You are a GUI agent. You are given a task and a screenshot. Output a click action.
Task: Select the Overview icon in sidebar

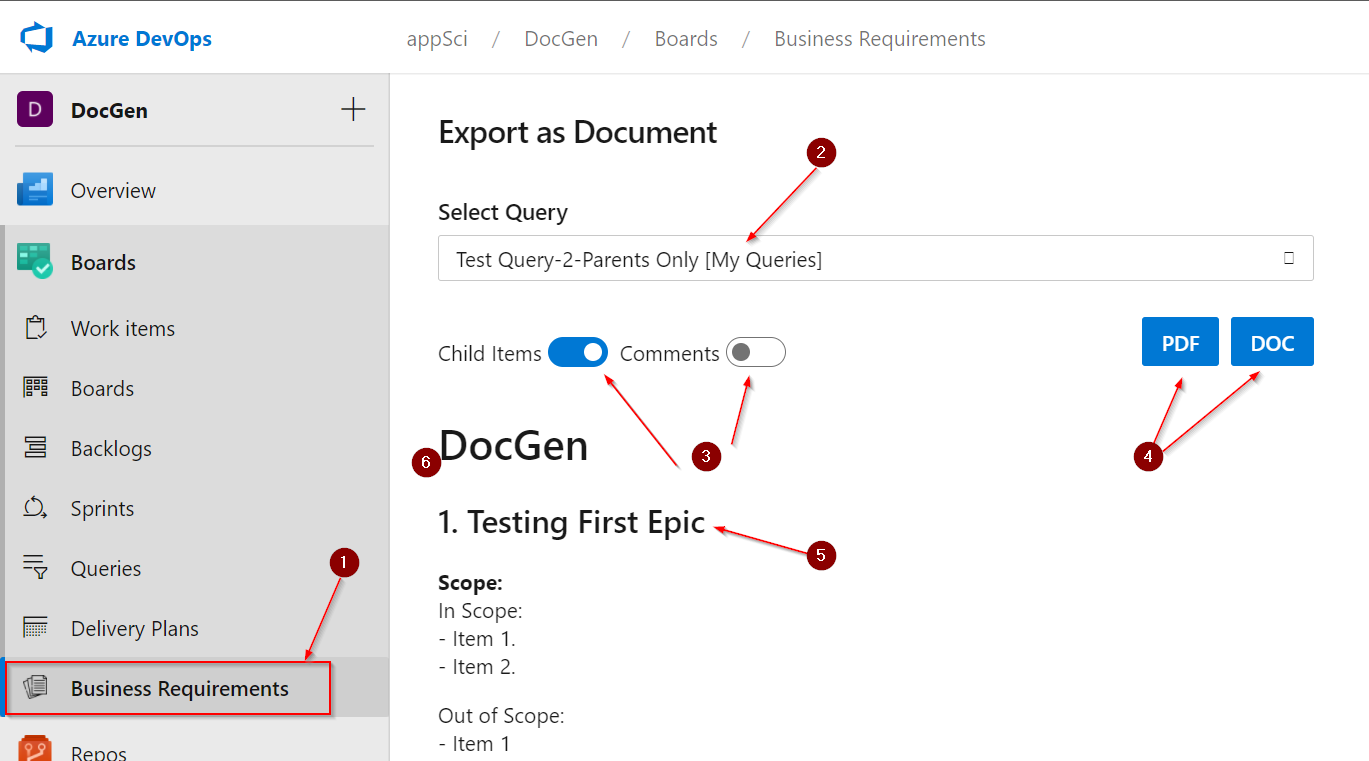click(x=37, y=189)
